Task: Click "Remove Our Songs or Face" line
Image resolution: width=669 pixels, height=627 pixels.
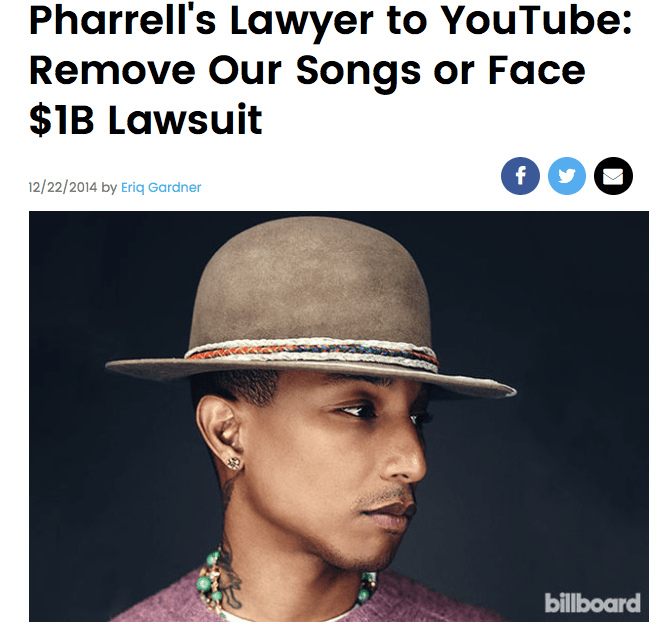Action: pyautogui.click(x=307, y=72)
